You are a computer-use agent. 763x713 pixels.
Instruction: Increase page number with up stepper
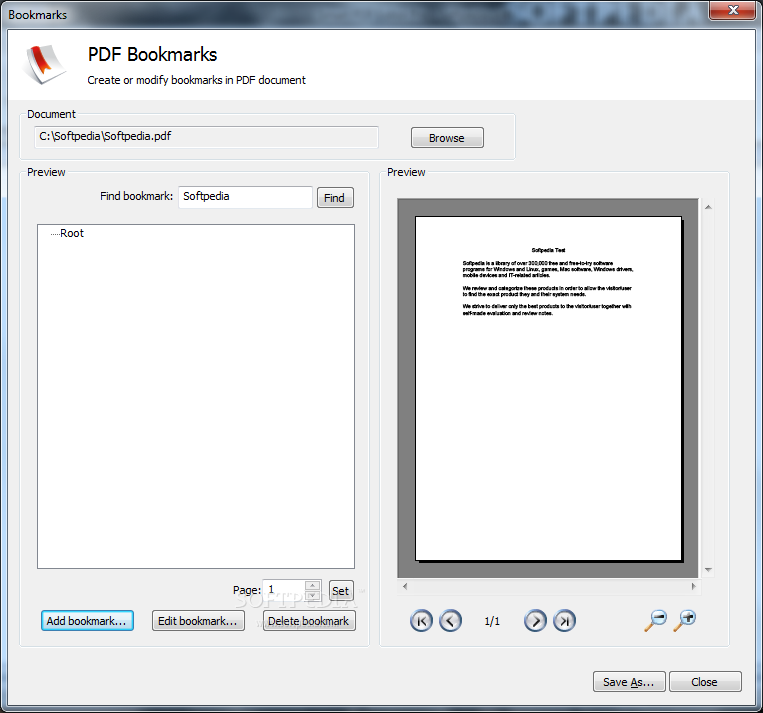pos(313,585)
